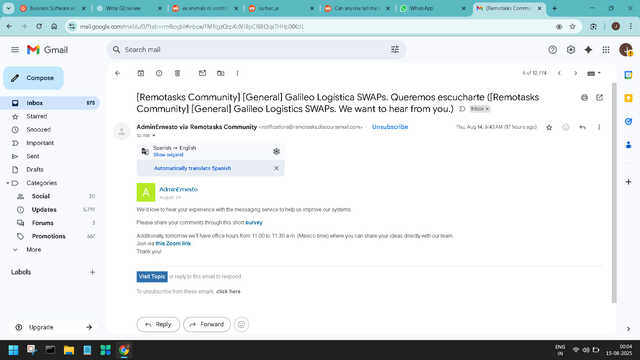This screenshot has height=360, width=640.
Task: Archive this email using the archive icon
Action: tap(141, 73)
